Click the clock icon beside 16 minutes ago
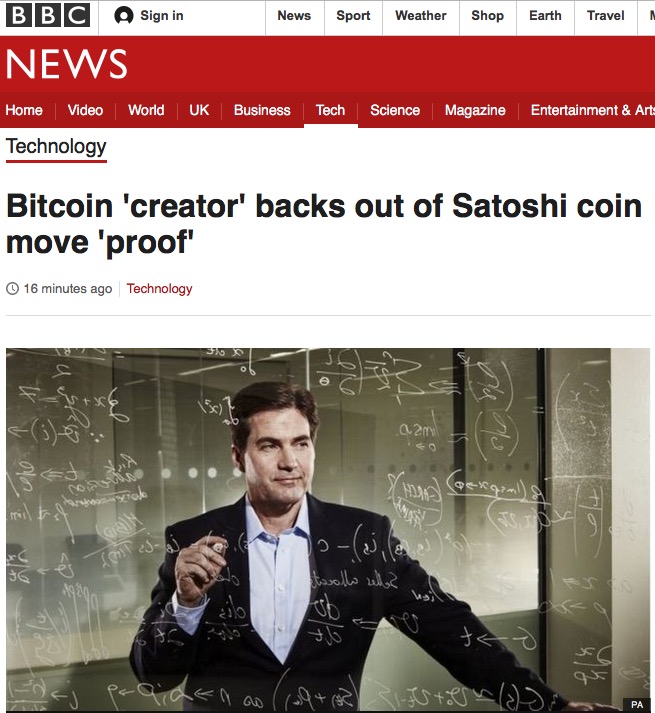Screen dimensions: 655x713 12,288
